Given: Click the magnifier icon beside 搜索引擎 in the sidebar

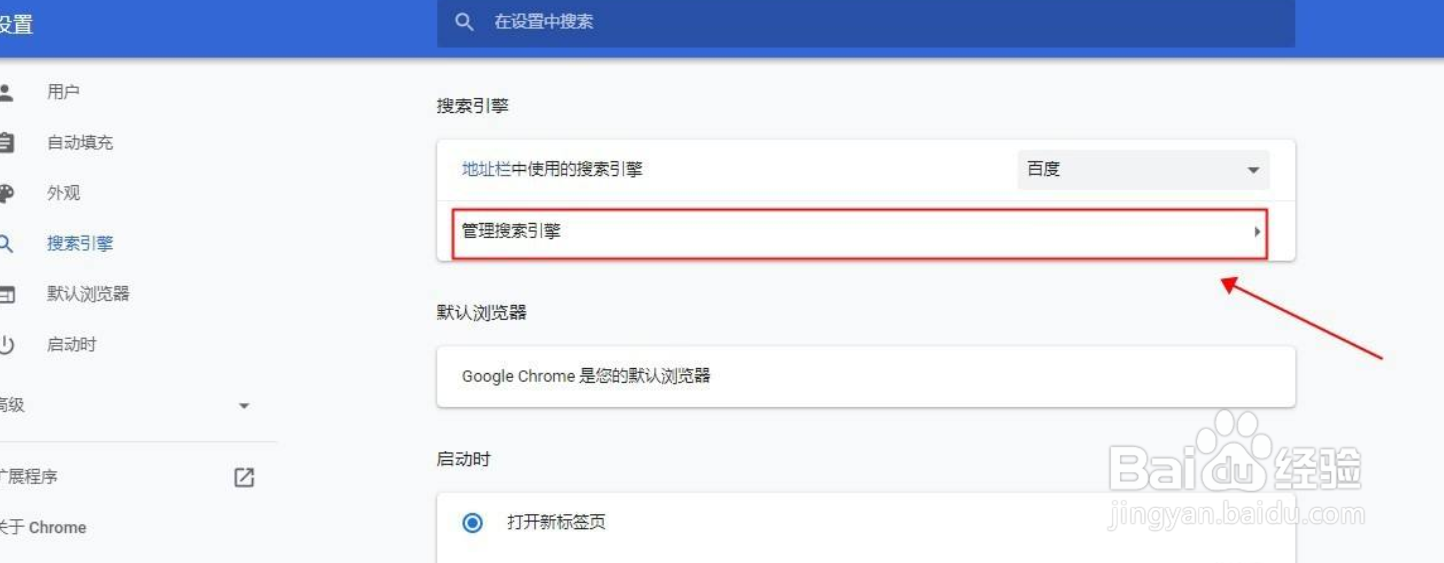Looking at the screenshot, I should [6, 243].
